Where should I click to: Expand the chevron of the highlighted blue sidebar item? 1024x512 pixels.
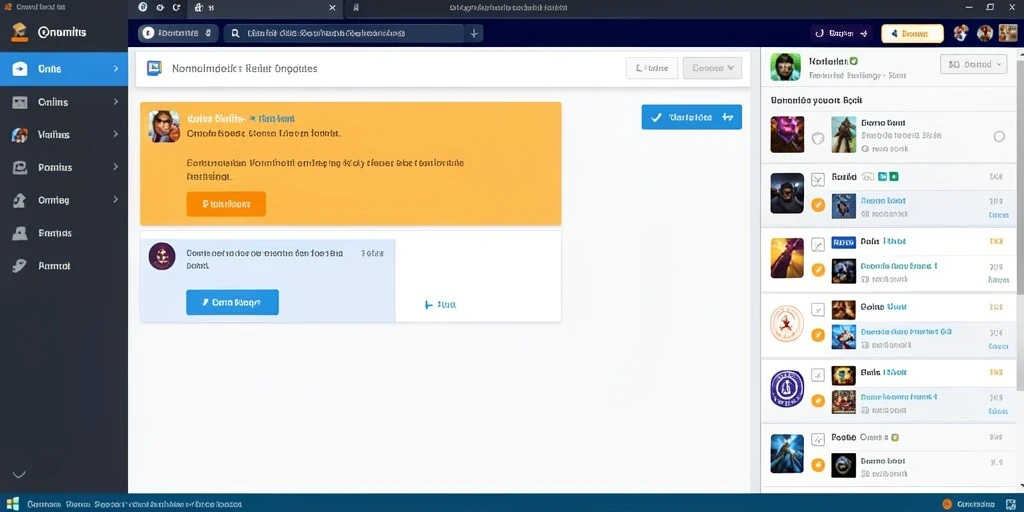point(116,69)
